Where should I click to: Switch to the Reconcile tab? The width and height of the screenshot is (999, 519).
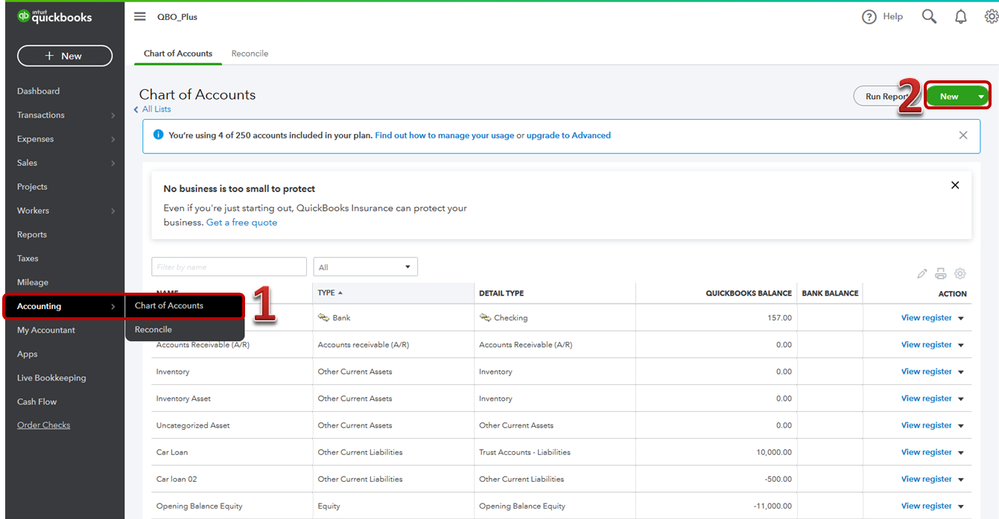pyautogui.click(x=249, y=53)
